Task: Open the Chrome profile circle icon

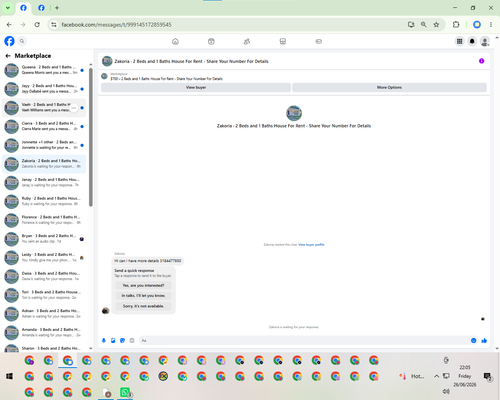Action: [477, 25]
